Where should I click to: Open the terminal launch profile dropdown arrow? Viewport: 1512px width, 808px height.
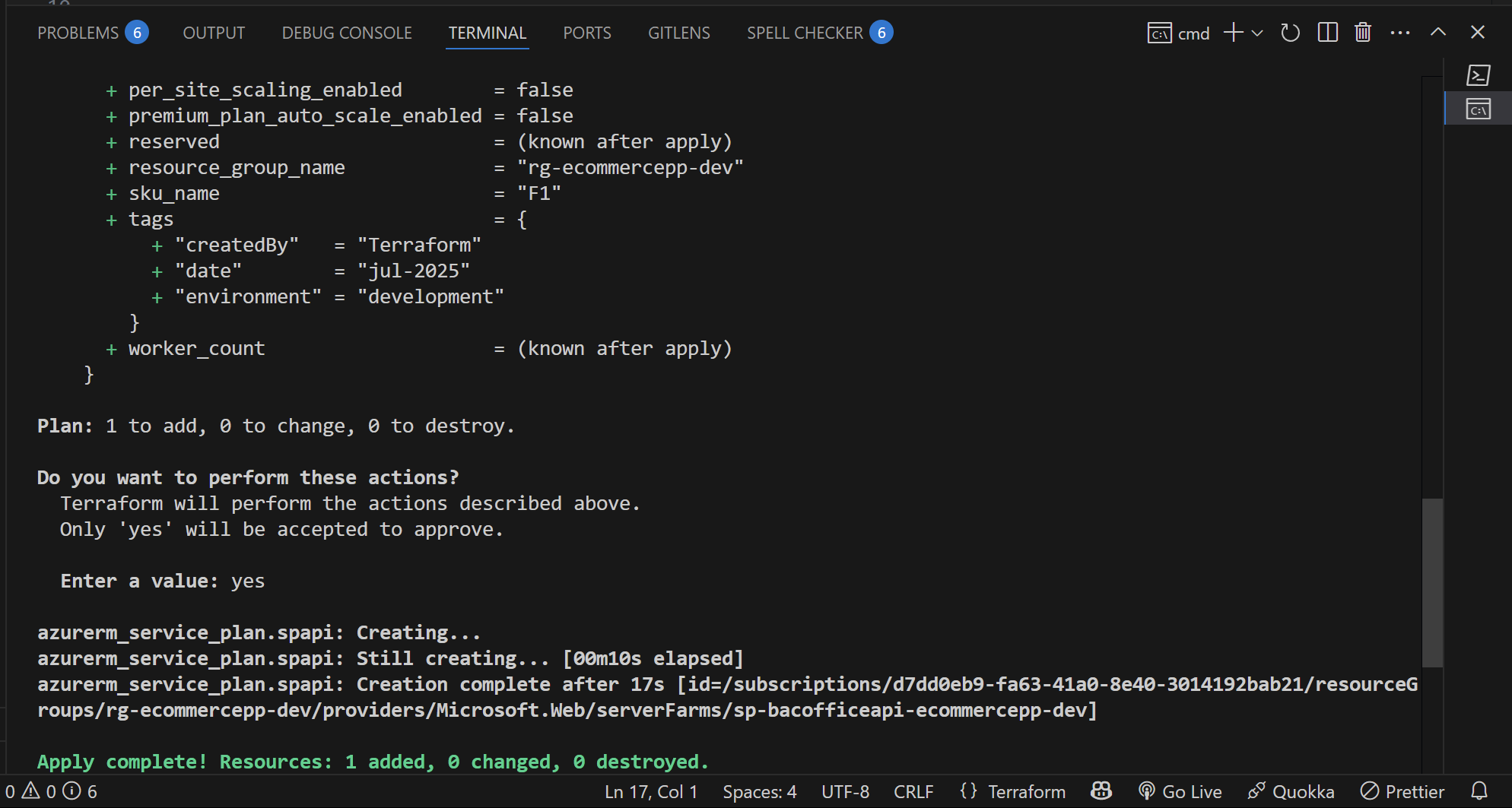[1257, 33]
